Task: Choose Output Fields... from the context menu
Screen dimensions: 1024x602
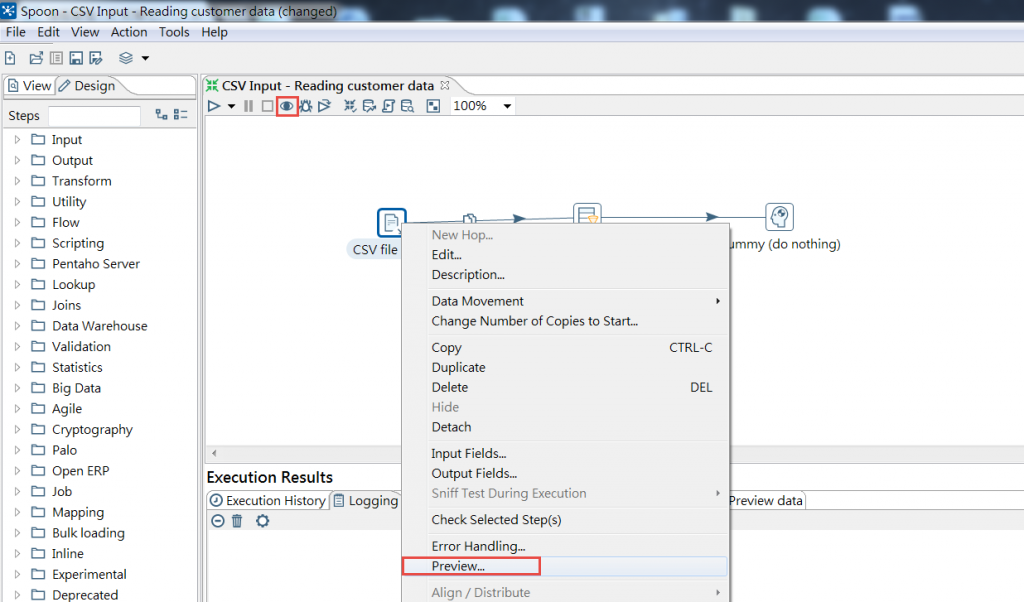Action: click(x=565, y=473)
